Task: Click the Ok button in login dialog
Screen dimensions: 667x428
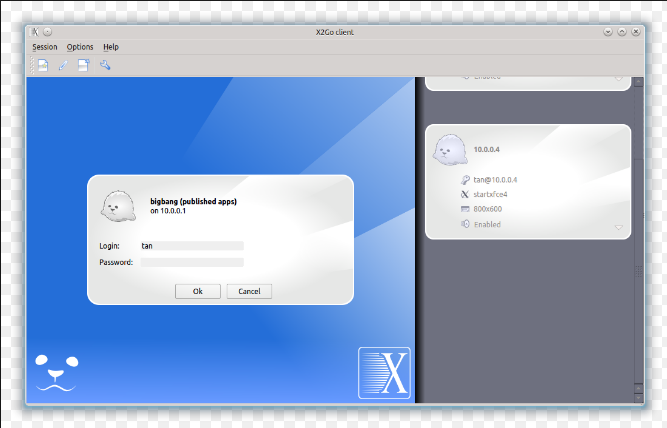Action: pos(198,291)
